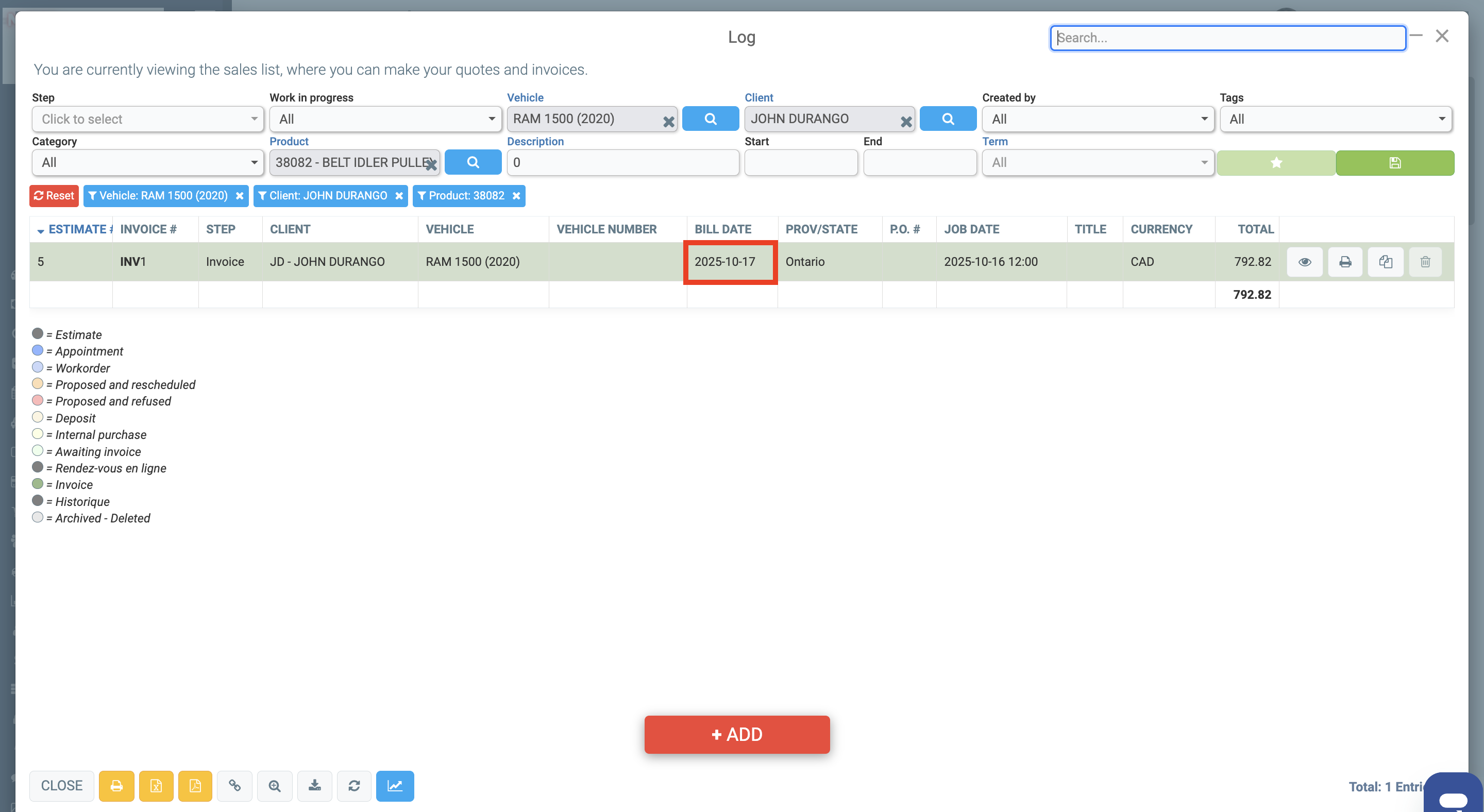Click the red Reset filters button
The height and width of the screenshot is (812, 1484).
tap(54, 196)
